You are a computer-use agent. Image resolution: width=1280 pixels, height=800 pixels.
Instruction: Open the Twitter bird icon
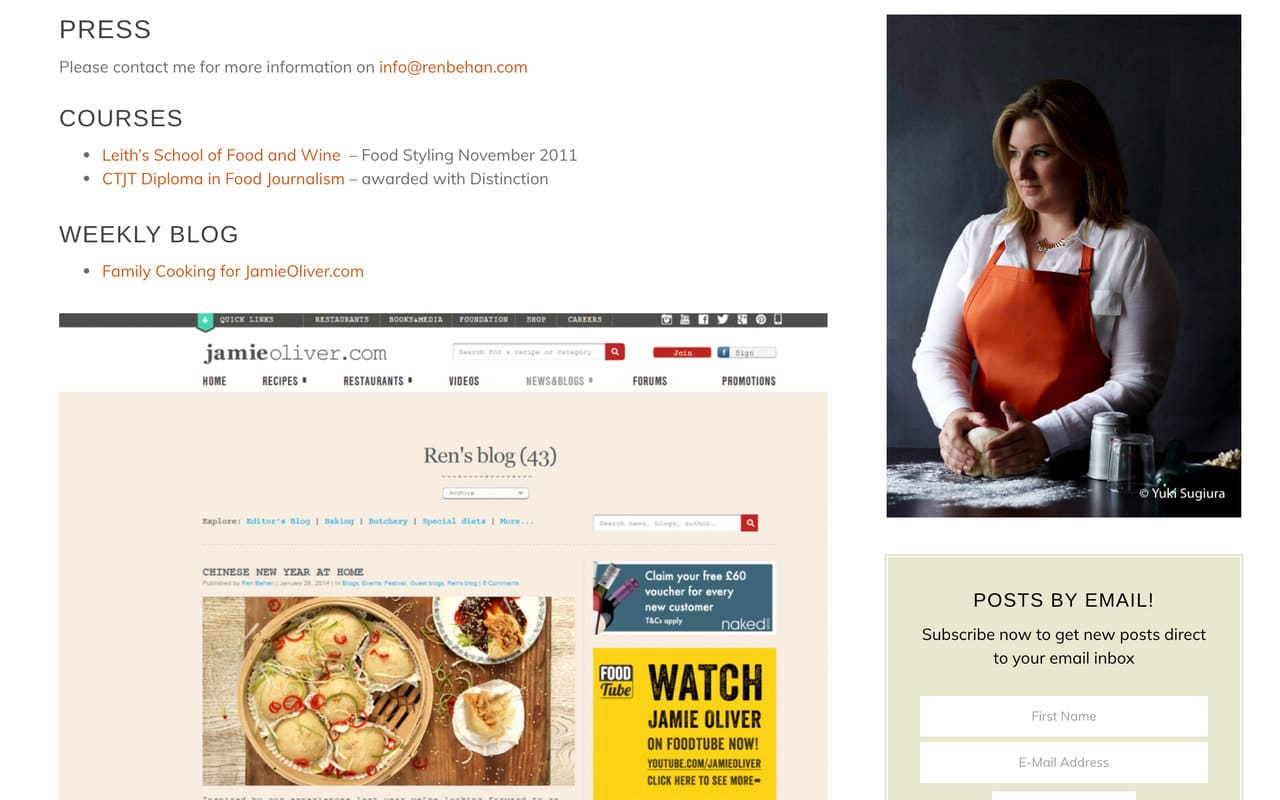pos(722,319)
